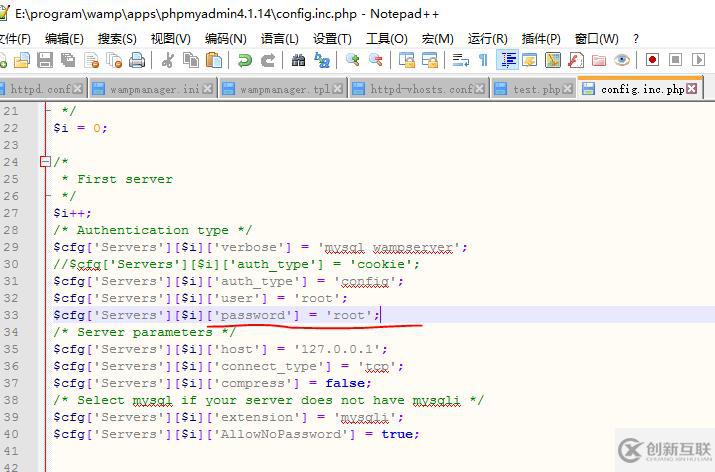Image resolution: width=715 pixels, height=472 pixels.
Task: Switch to the test.php tab
Action: (534, 89)
